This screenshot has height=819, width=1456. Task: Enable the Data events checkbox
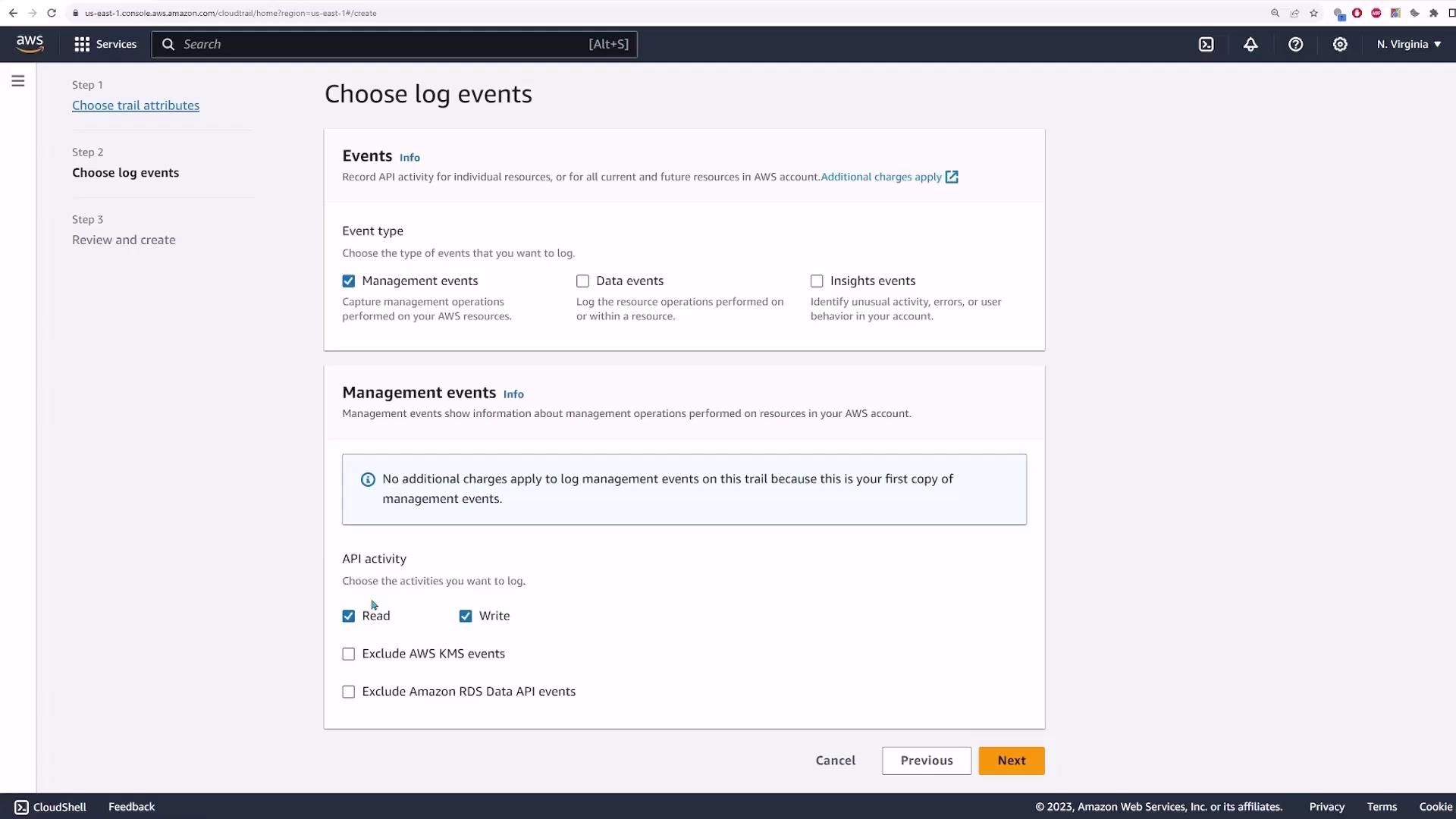582,281
